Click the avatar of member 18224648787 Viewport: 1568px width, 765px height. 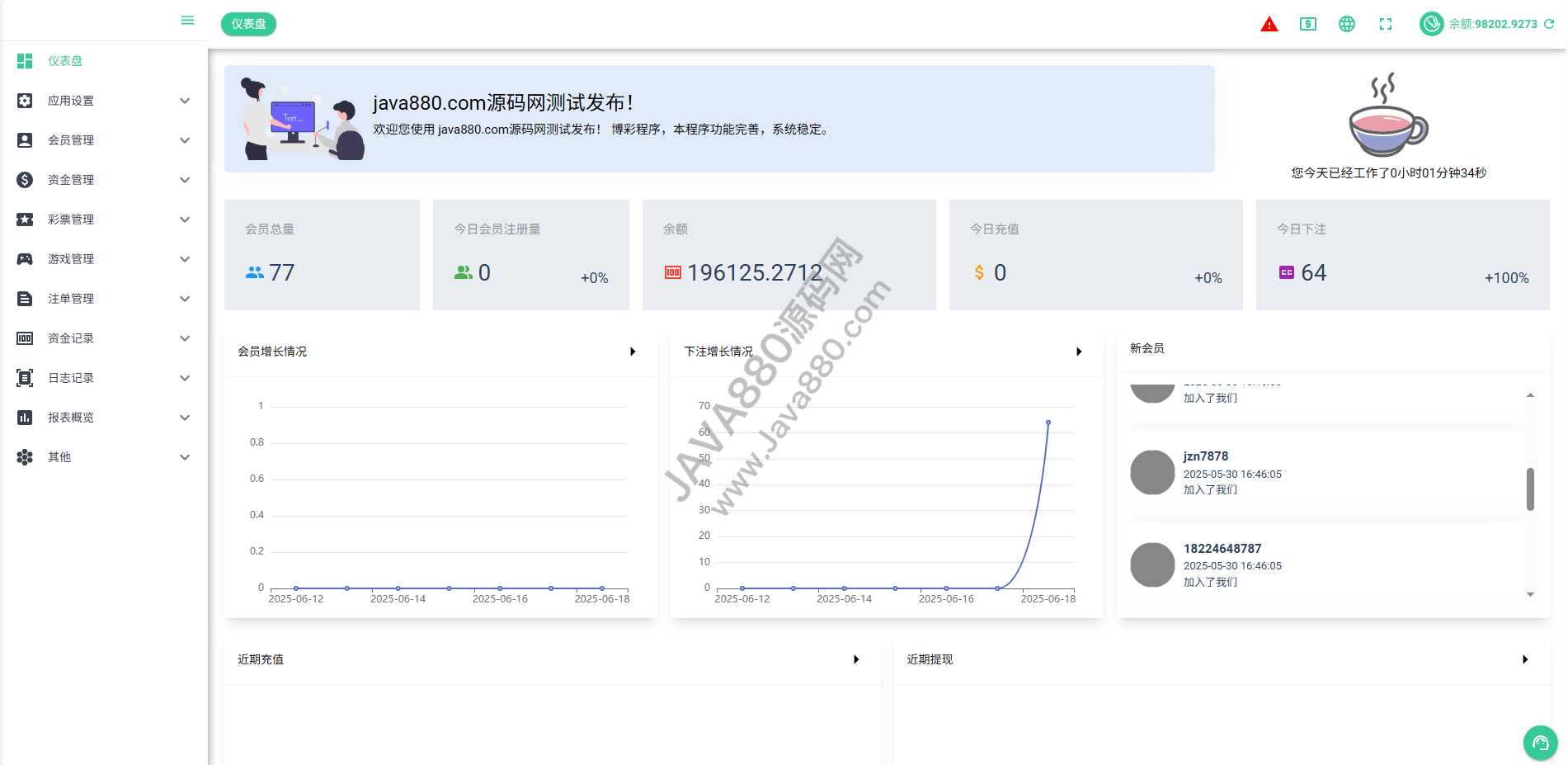coord(1152,565)
